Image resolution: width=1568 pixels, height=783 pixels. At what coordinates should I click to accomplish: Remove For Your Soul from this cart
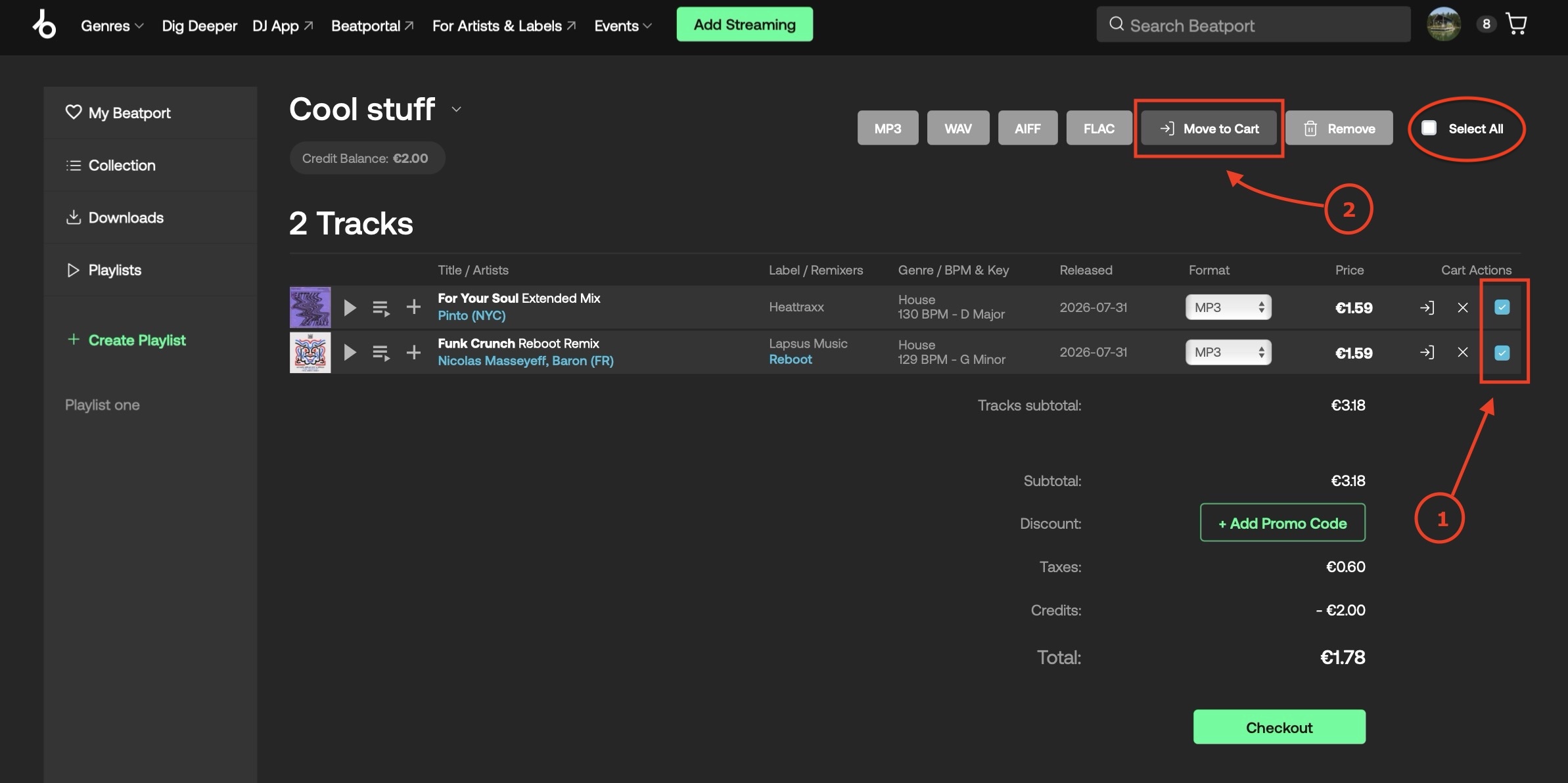pyautogui.click(x=1463, y=307)
